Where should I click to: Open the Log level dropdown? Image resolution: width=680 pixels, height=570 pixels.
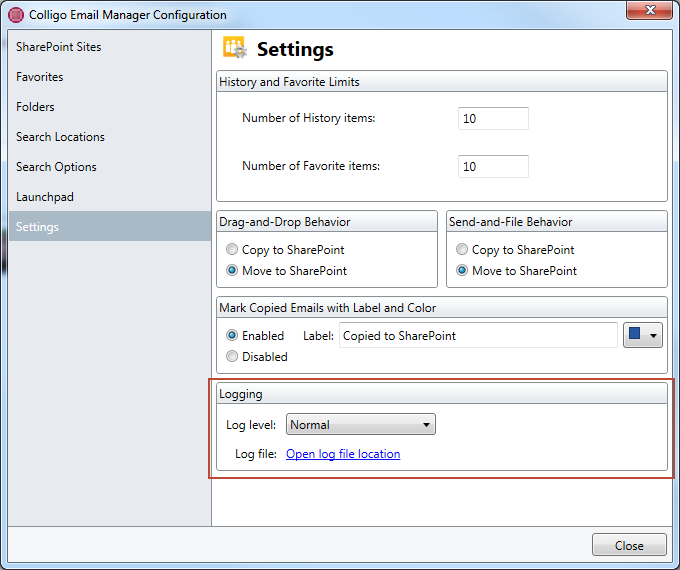[361, 424]
